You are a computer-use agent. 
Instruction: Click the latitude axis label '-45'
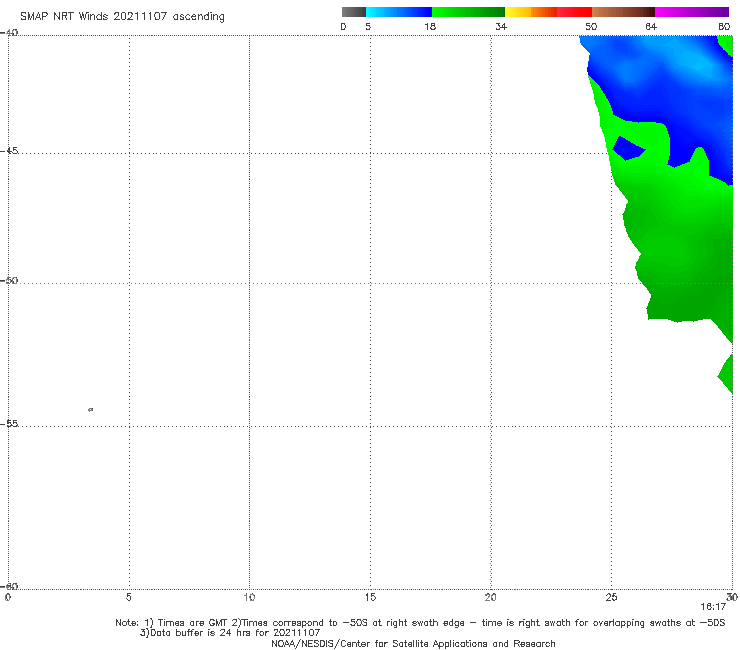[9, 151]
